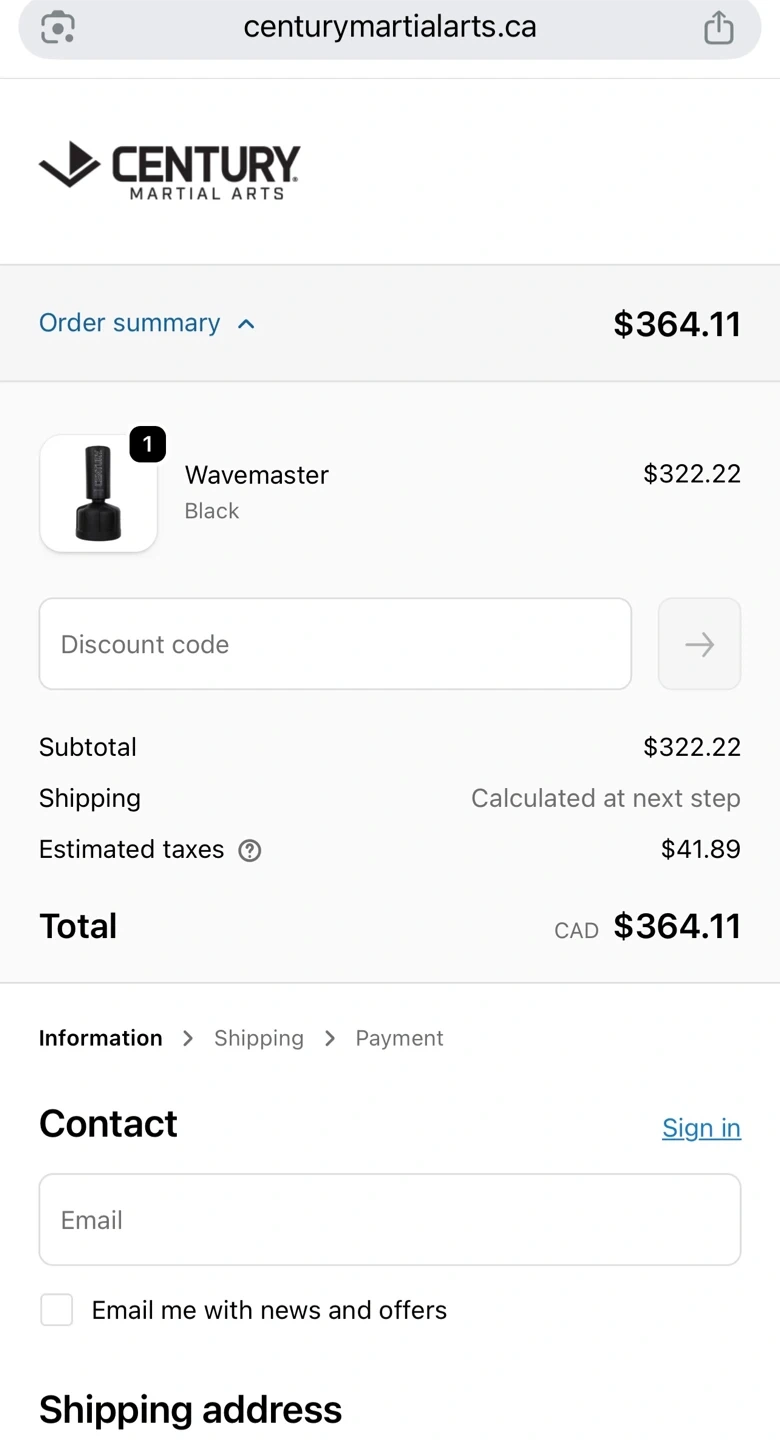Click the estimated taxes help icon
This screenshot has width=780, height=1440.
coord(250,850)
